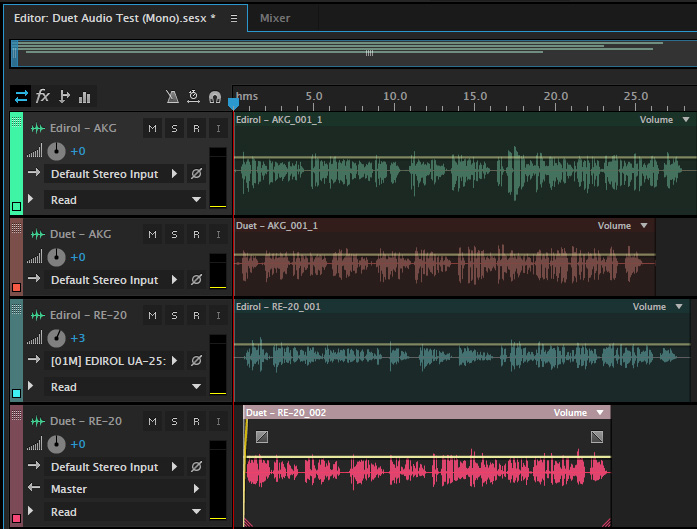Open the Editor panel menu icon
Screen dimensions: 697x529
234,19
